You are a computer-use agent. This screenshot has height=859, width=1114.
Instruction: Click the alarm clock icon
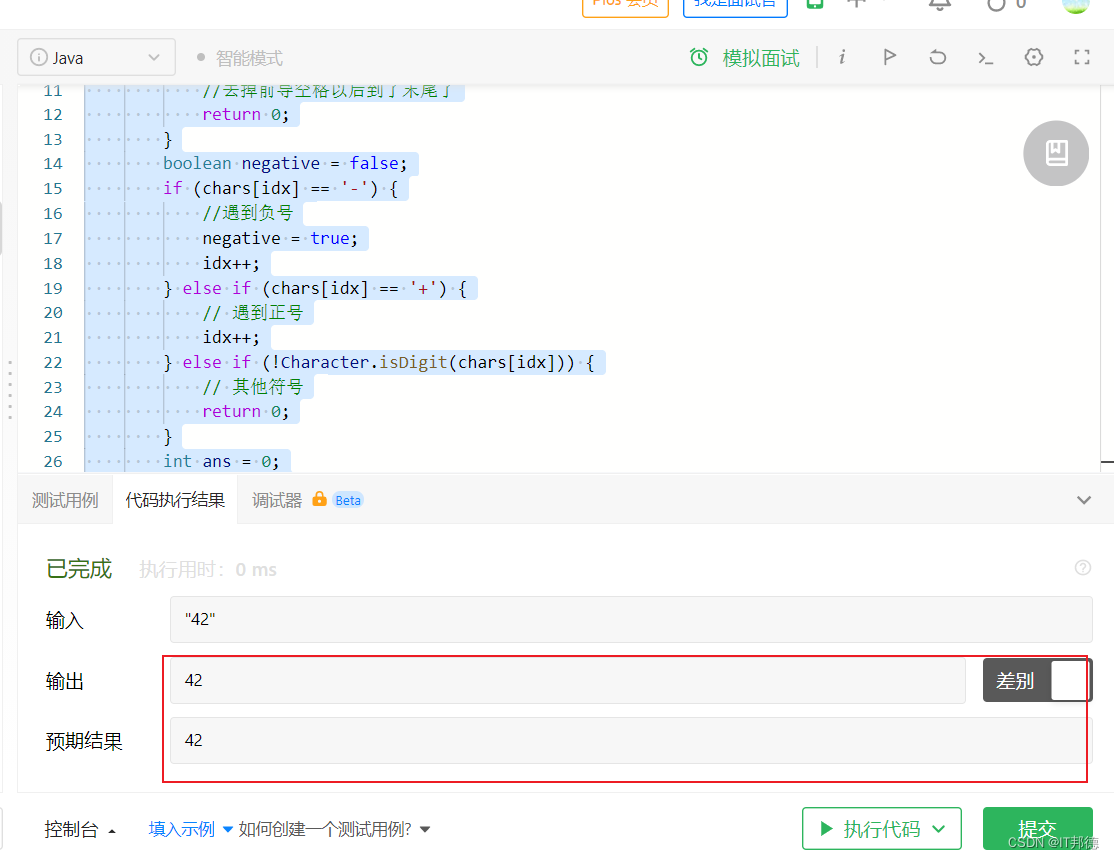coord(699,57)
